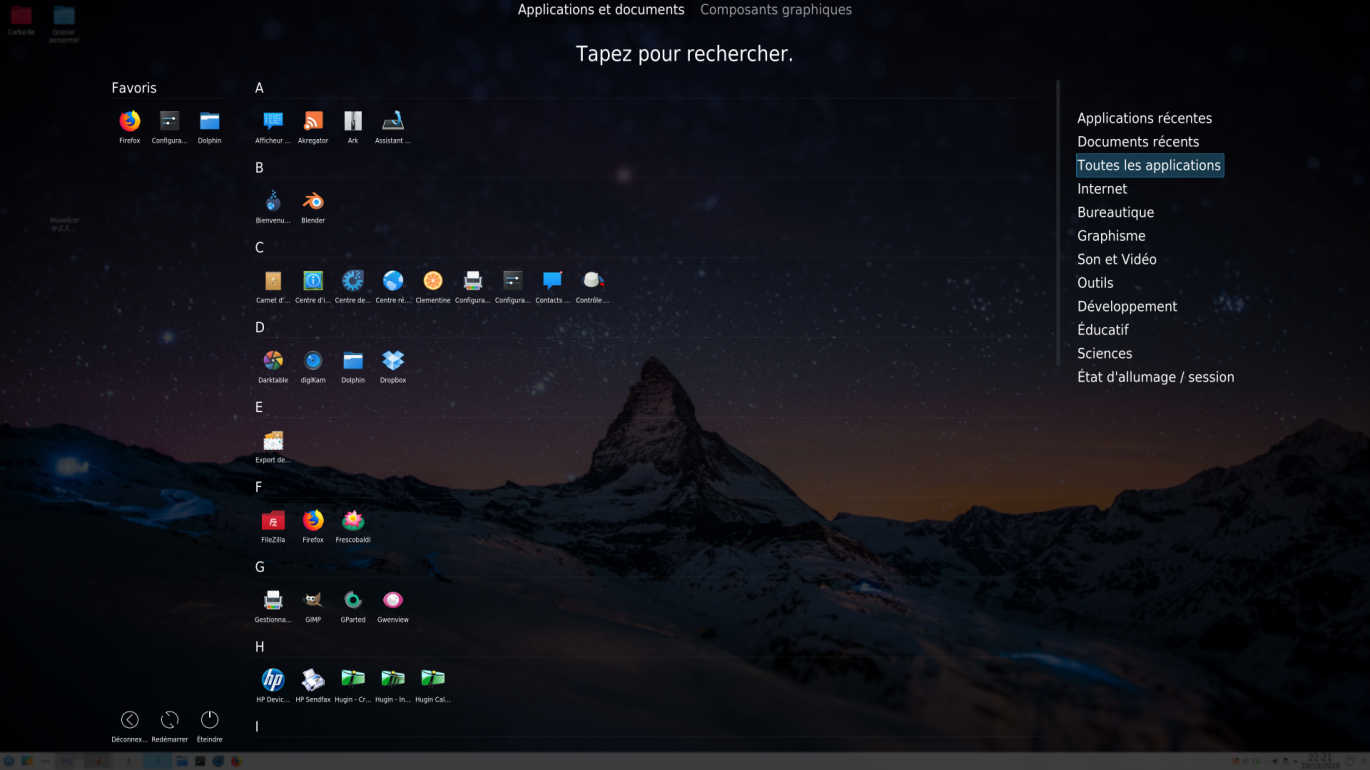Click the Redémarrer restart button
Image resolution: width=1370 pixels, height=770 pixels.
tap(169, 720)
